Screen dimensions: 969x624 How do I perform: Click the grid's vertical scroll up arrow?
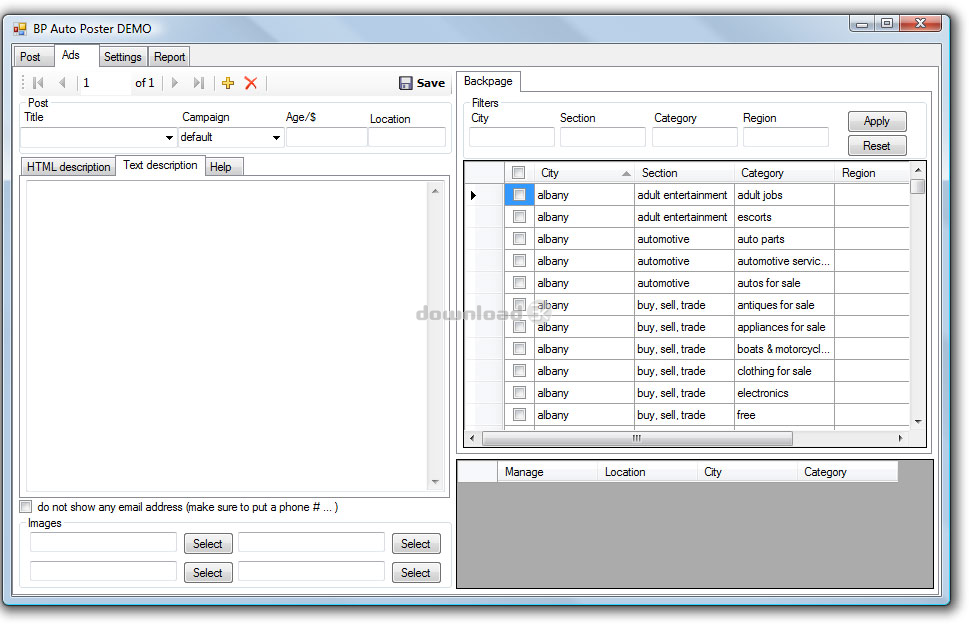(x=918, y=170)
